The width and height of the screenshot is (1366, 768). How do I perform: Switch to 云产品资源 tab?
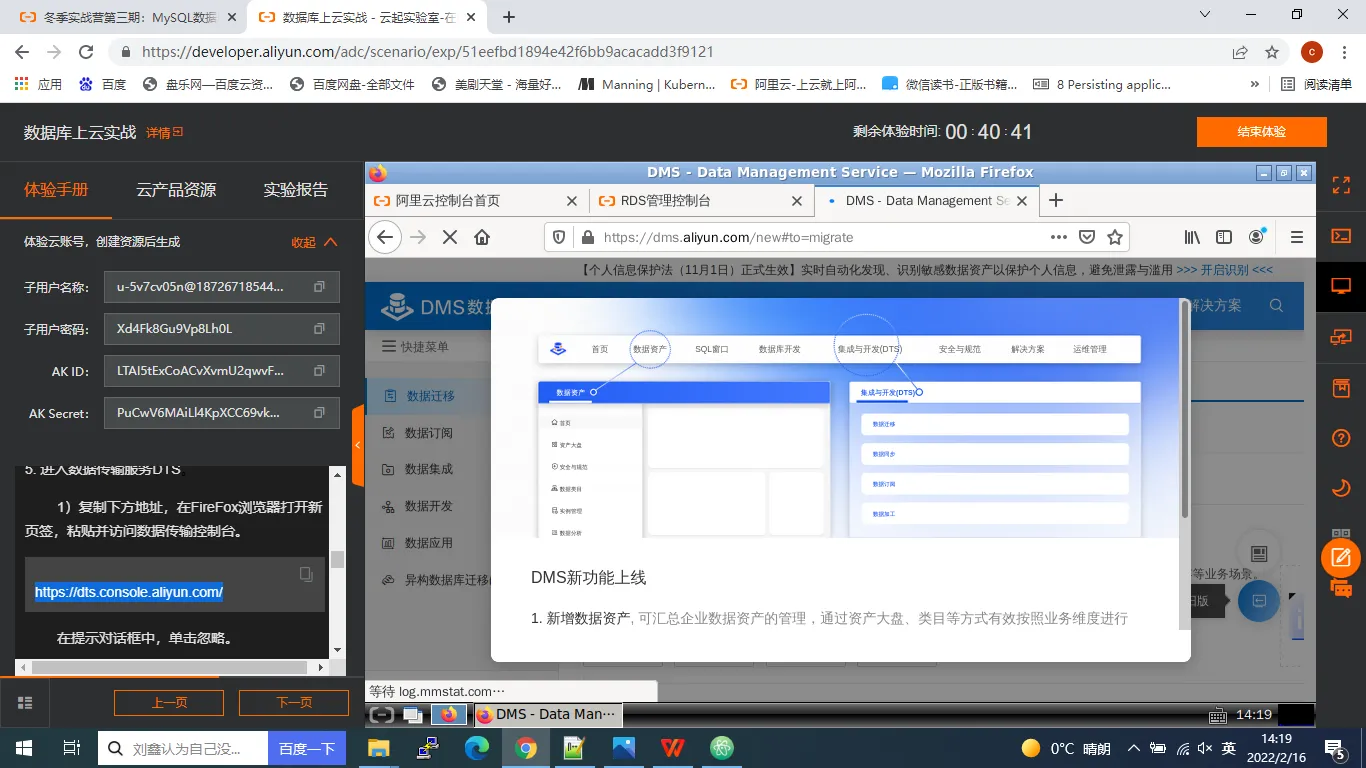(176, 190)
